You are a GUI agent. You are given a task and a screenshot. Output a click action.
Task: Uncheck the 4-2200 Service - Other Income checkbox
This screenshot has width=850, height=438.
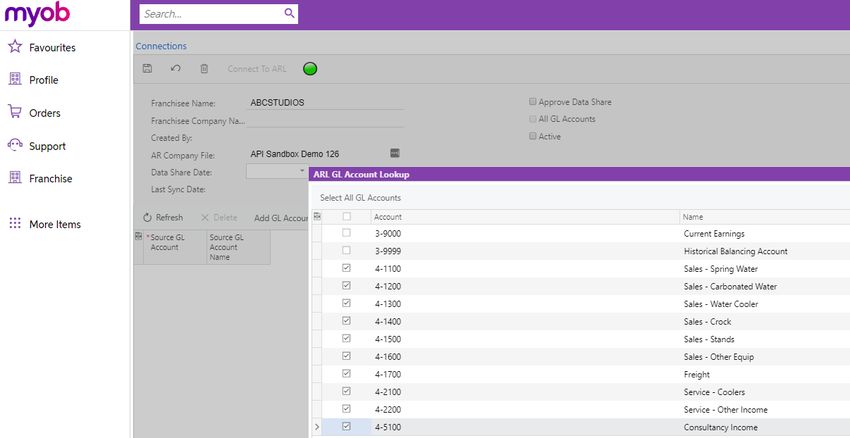coord(346,409)
